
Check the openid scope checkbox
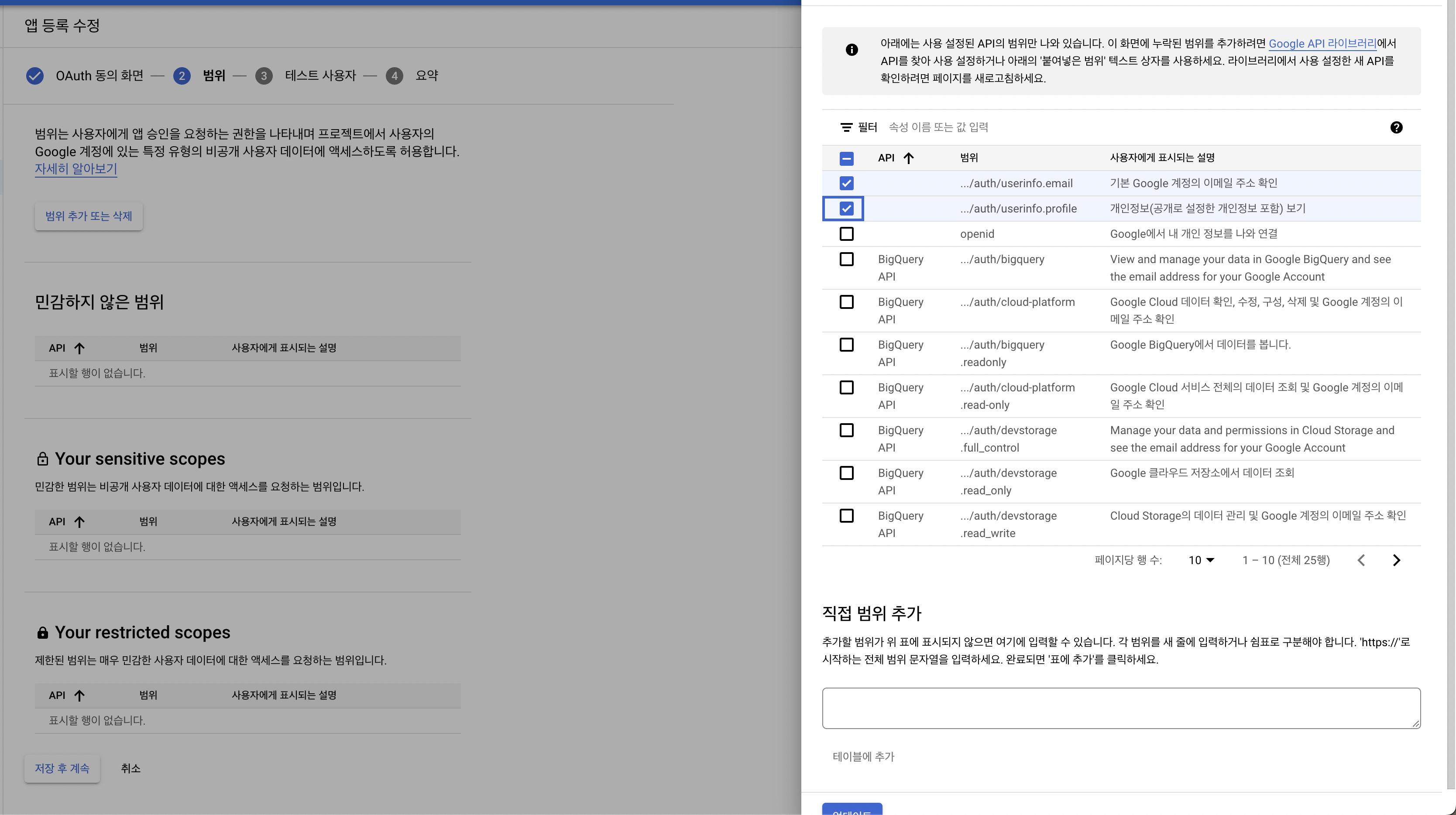[846, 233]
